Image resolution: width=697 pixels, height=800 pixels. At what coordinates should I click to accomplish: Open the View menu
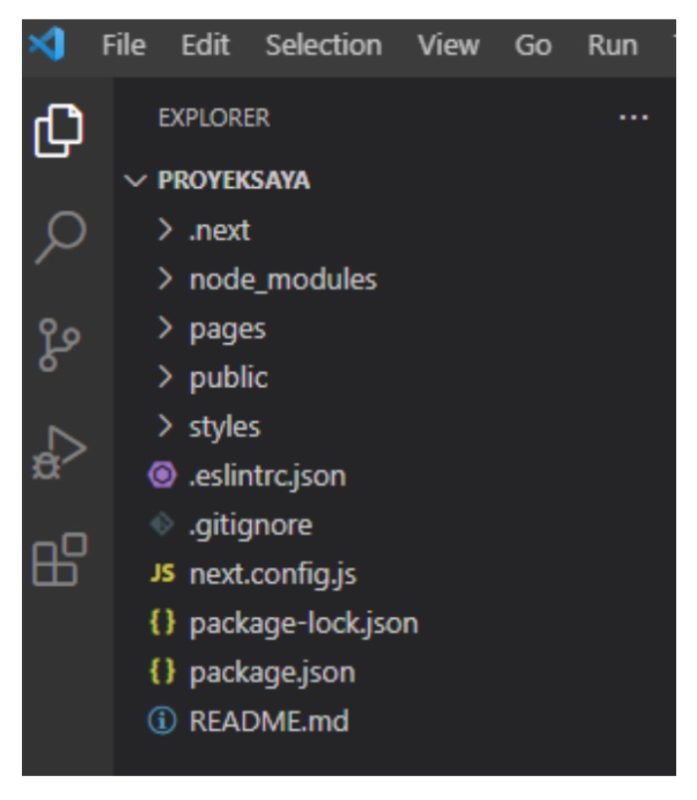(x=449, y=44)
